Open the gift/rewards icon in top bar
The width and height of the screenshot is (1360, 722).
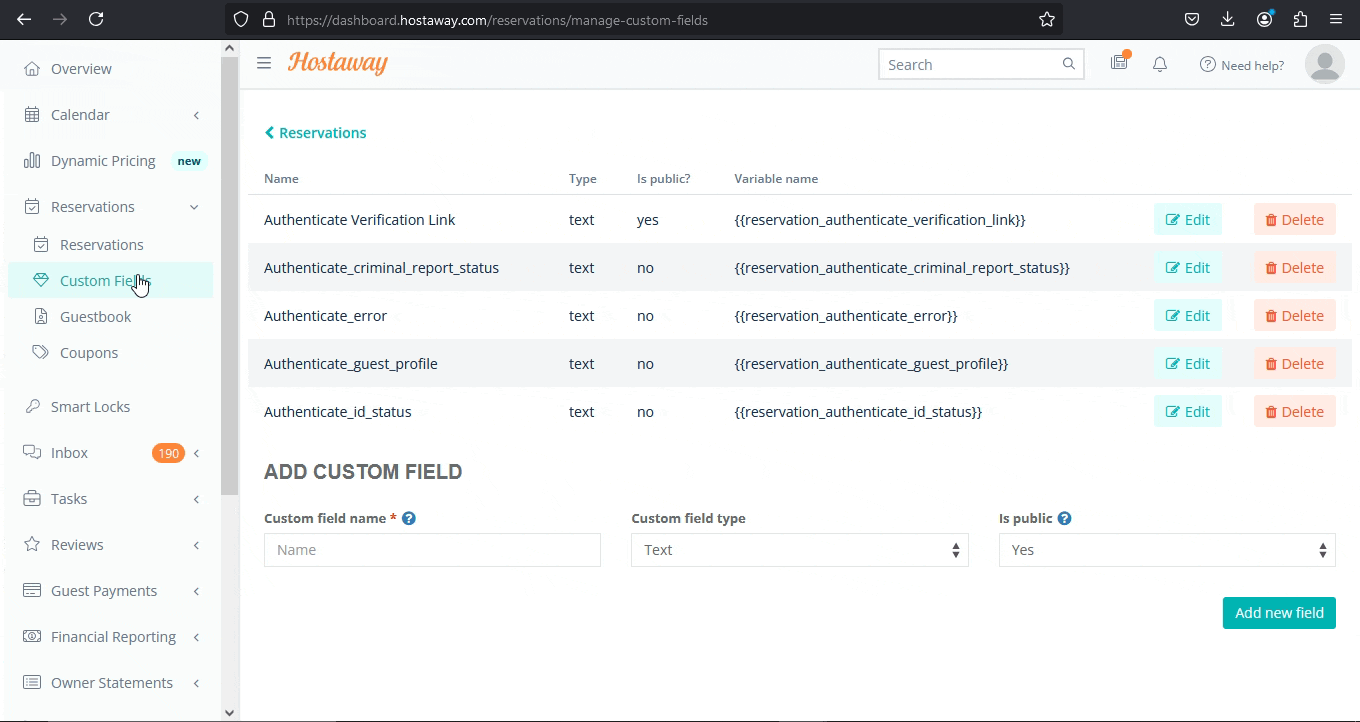1119,62
